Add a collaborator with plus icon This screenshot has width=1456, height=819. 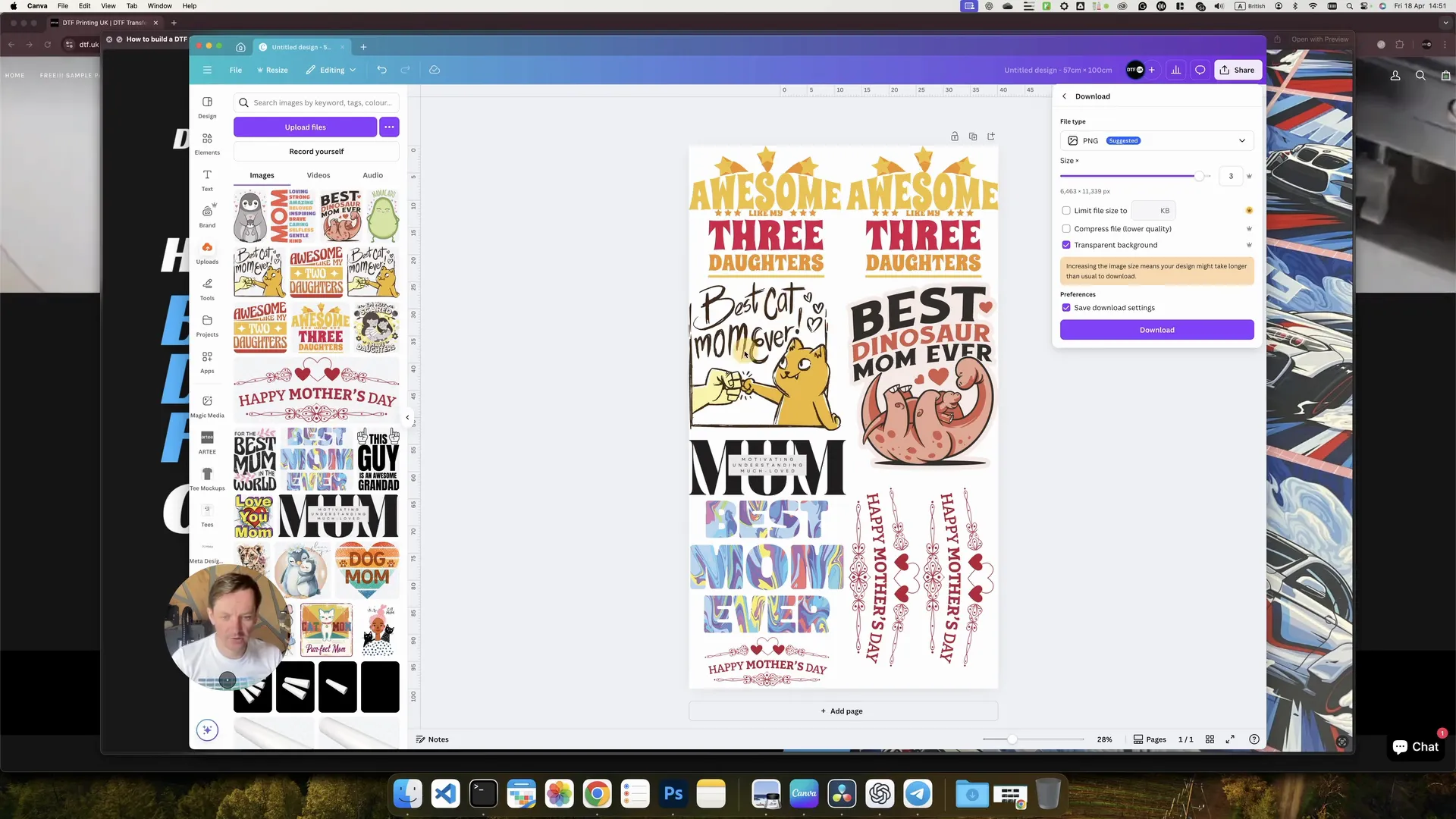1151,70
